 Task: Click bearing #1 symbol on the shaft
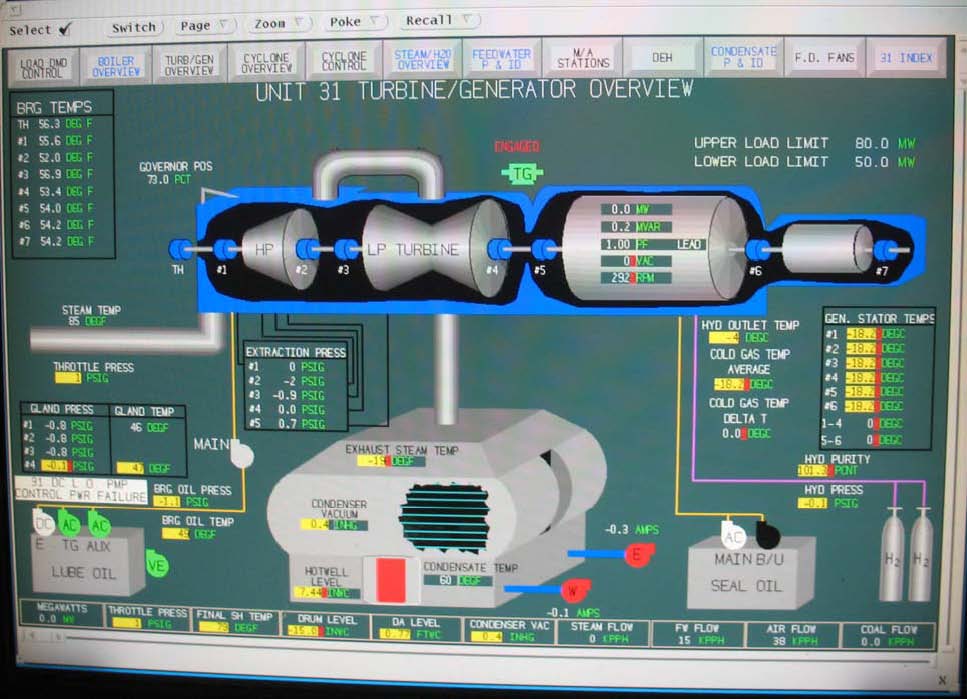[x=224, y=249]
